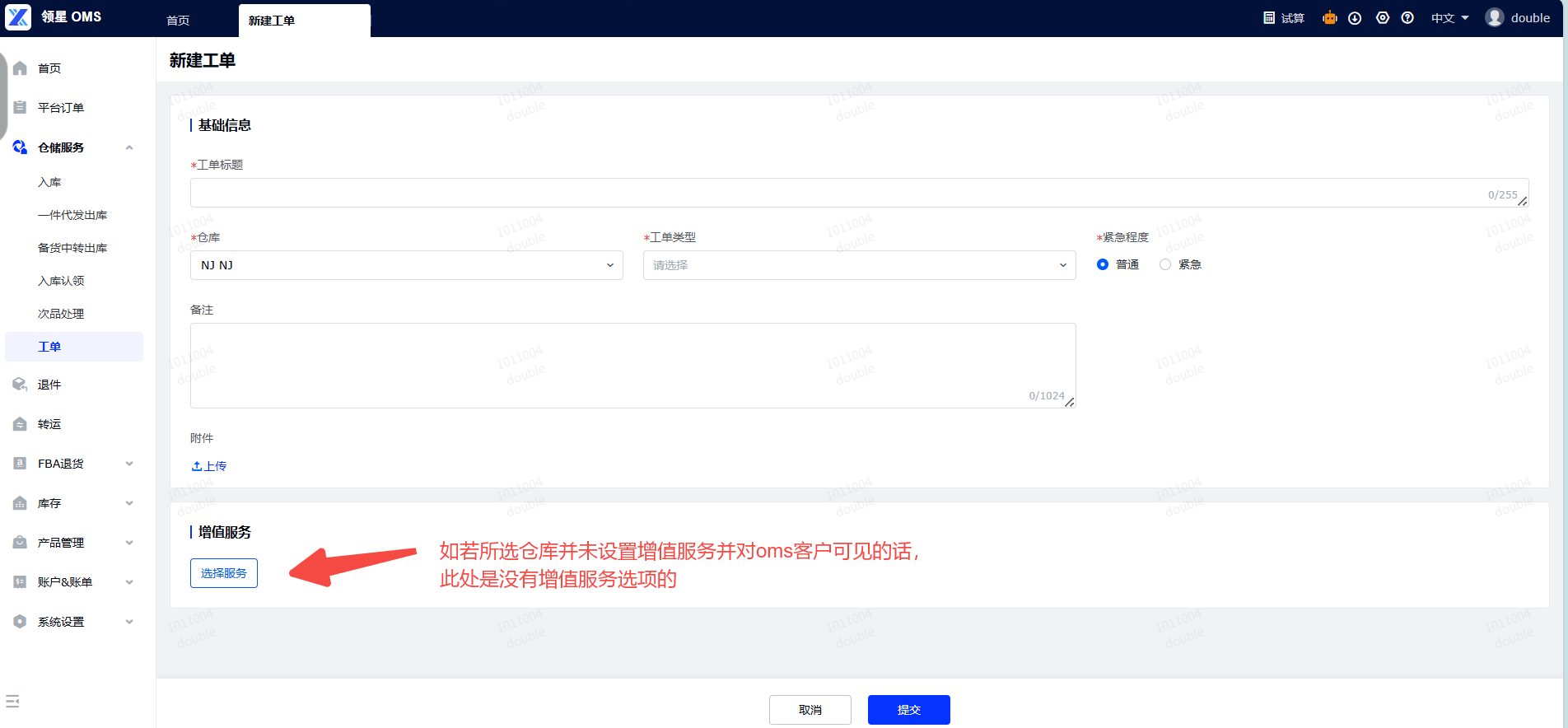The height and width of the screenshot is (728, 1568).
Task: Click the 产品管理 icon
Action: coord(21,543)
